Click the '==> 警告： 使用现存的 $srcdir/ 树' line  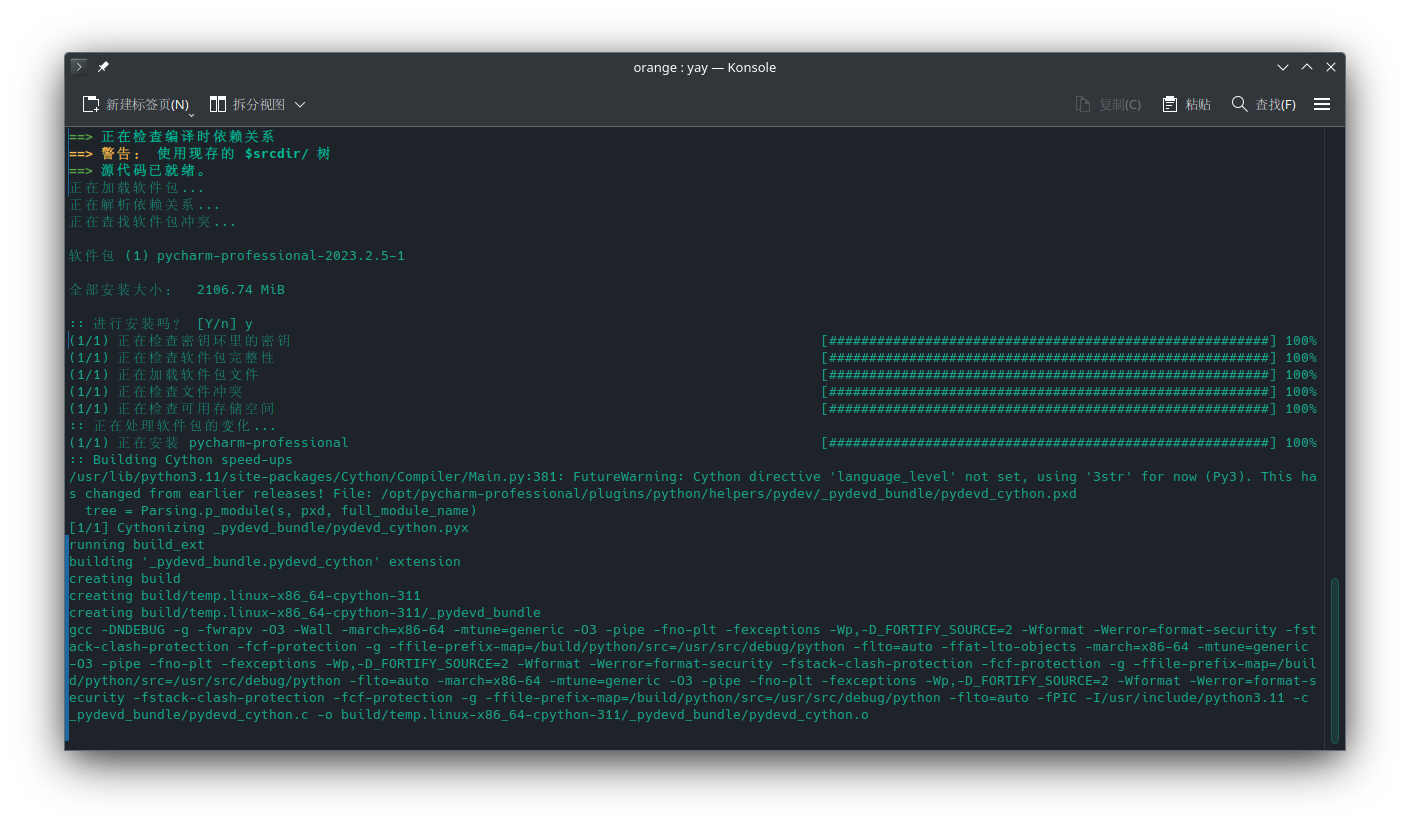click(200, 154)
